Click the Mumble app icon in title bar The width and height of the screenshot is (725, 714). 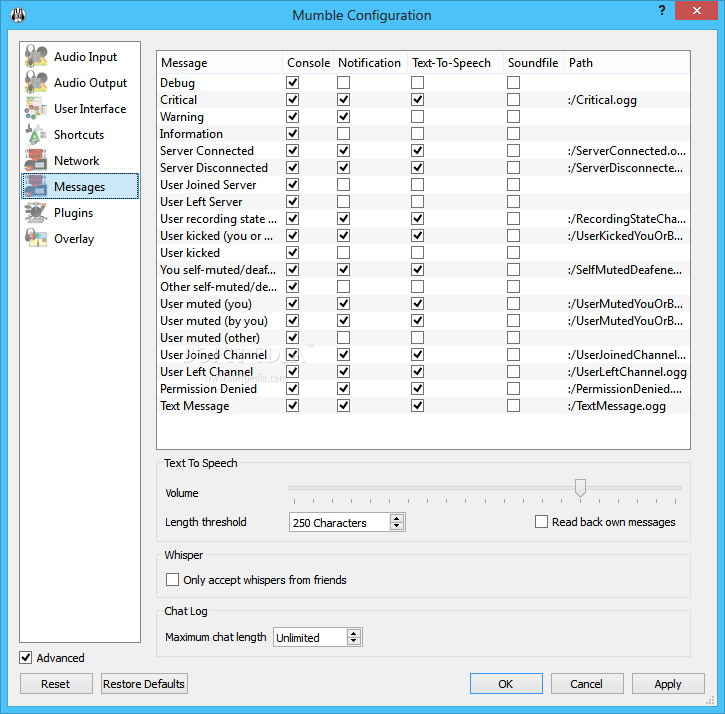coord(18,15)
